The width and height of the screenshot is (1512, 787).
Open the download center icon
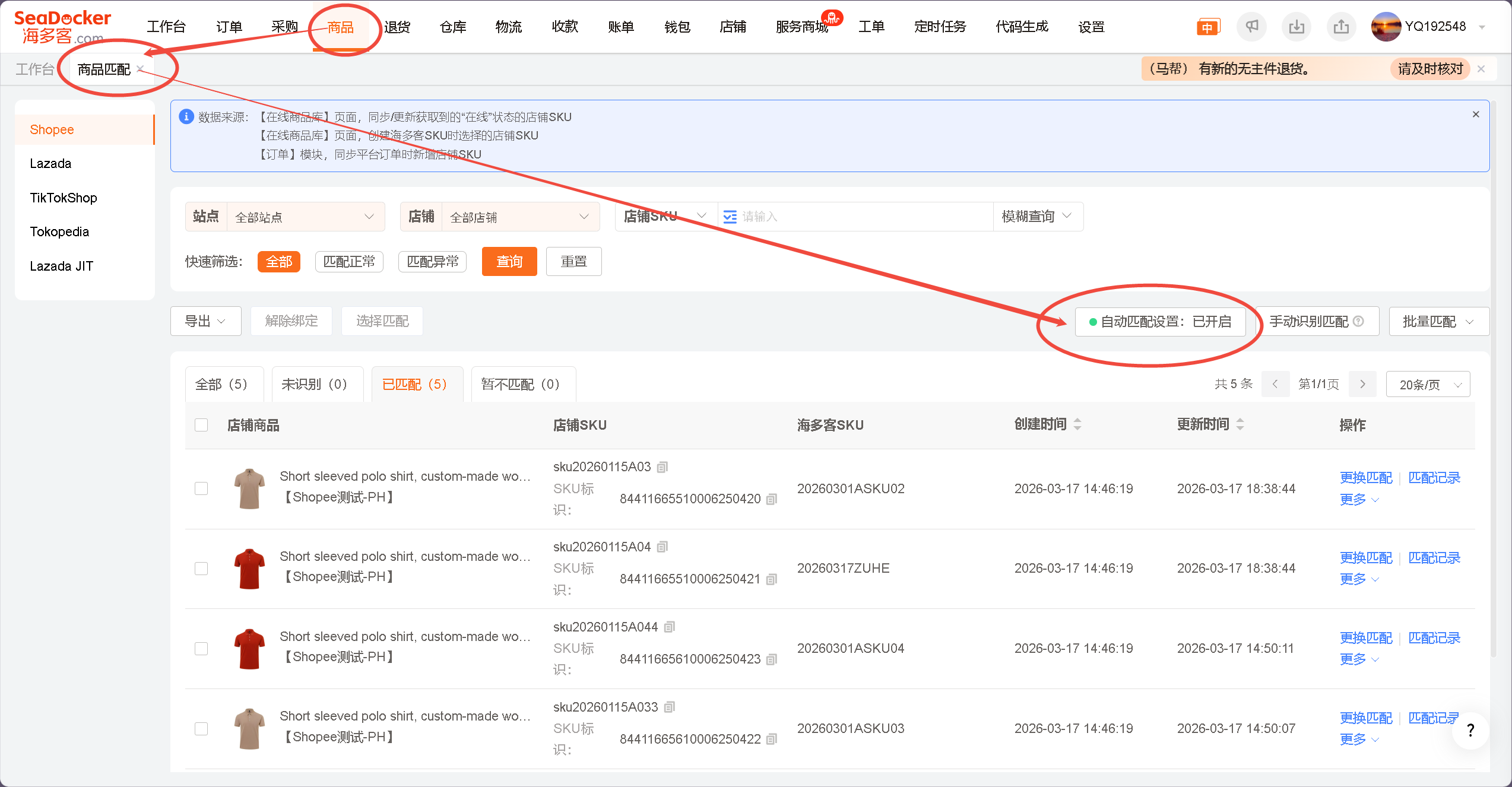(x=1297, y=27)
